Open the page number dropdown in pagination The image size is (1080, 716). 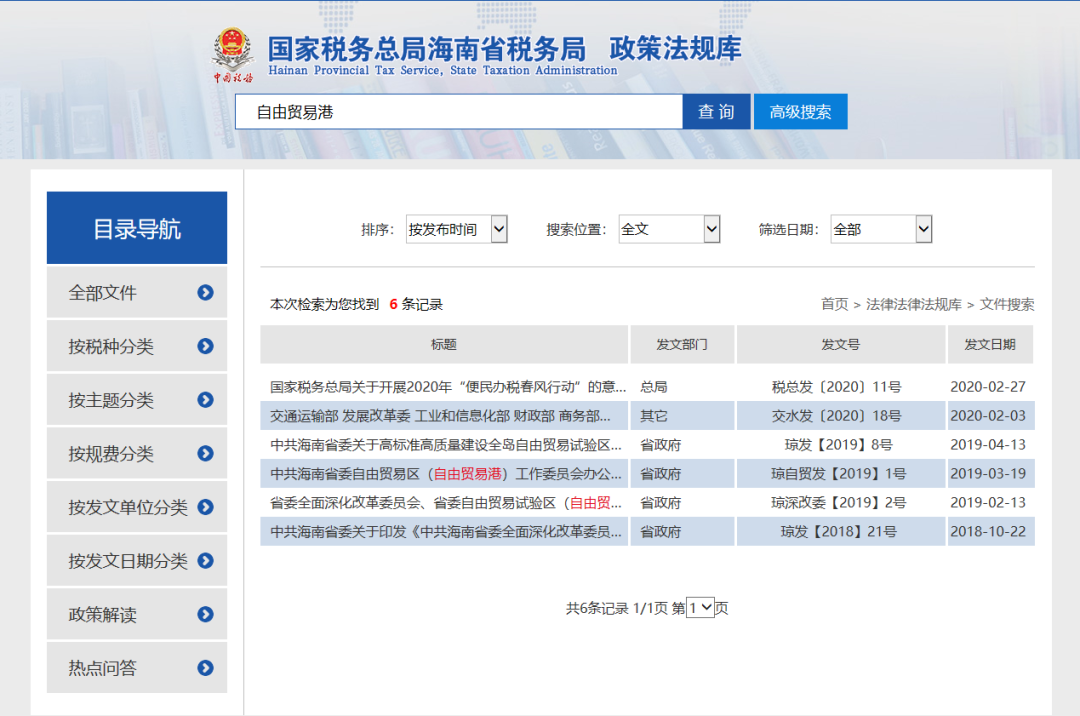point(700,608)
